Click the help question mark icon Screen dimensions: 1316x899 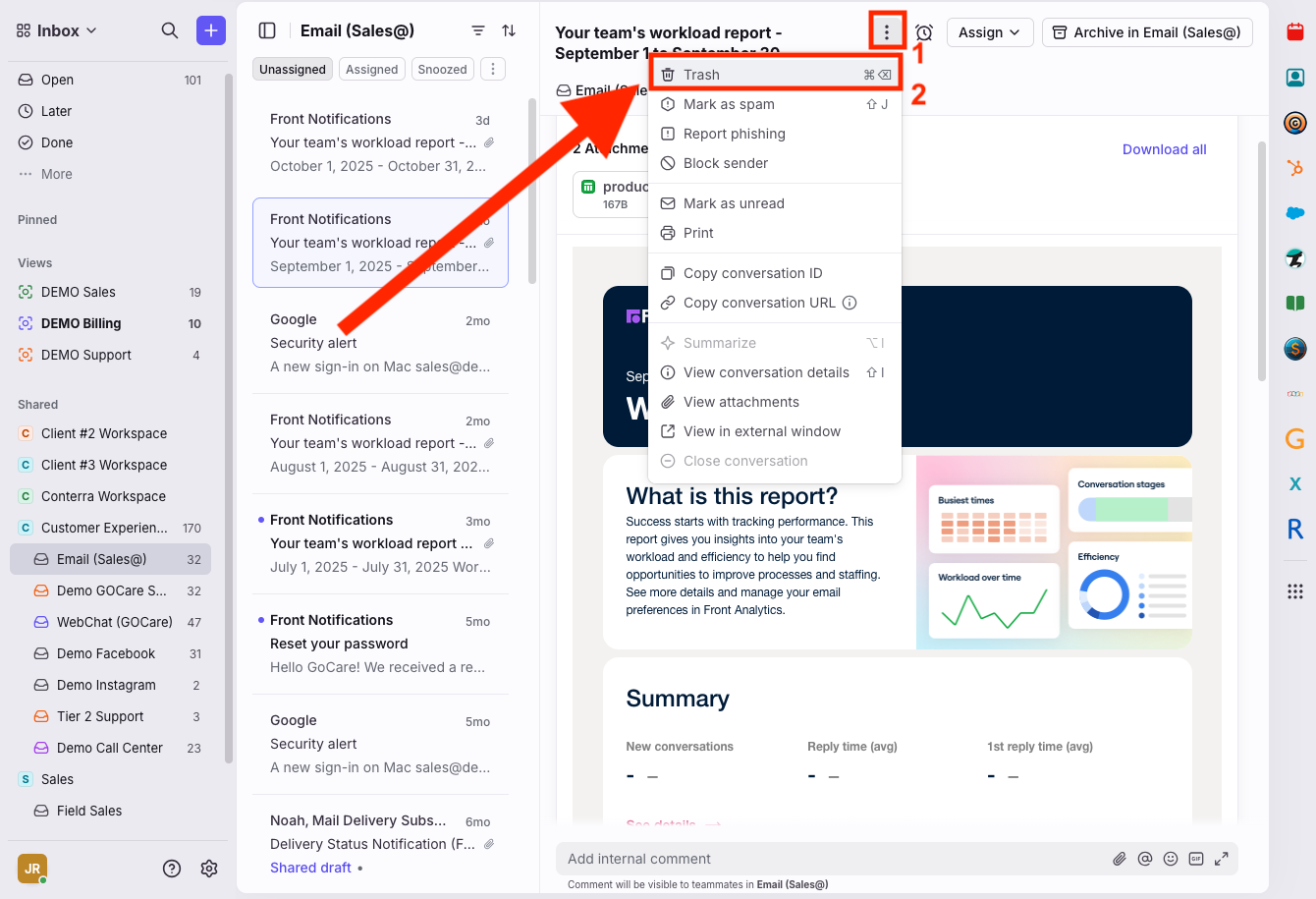[172, 868]
